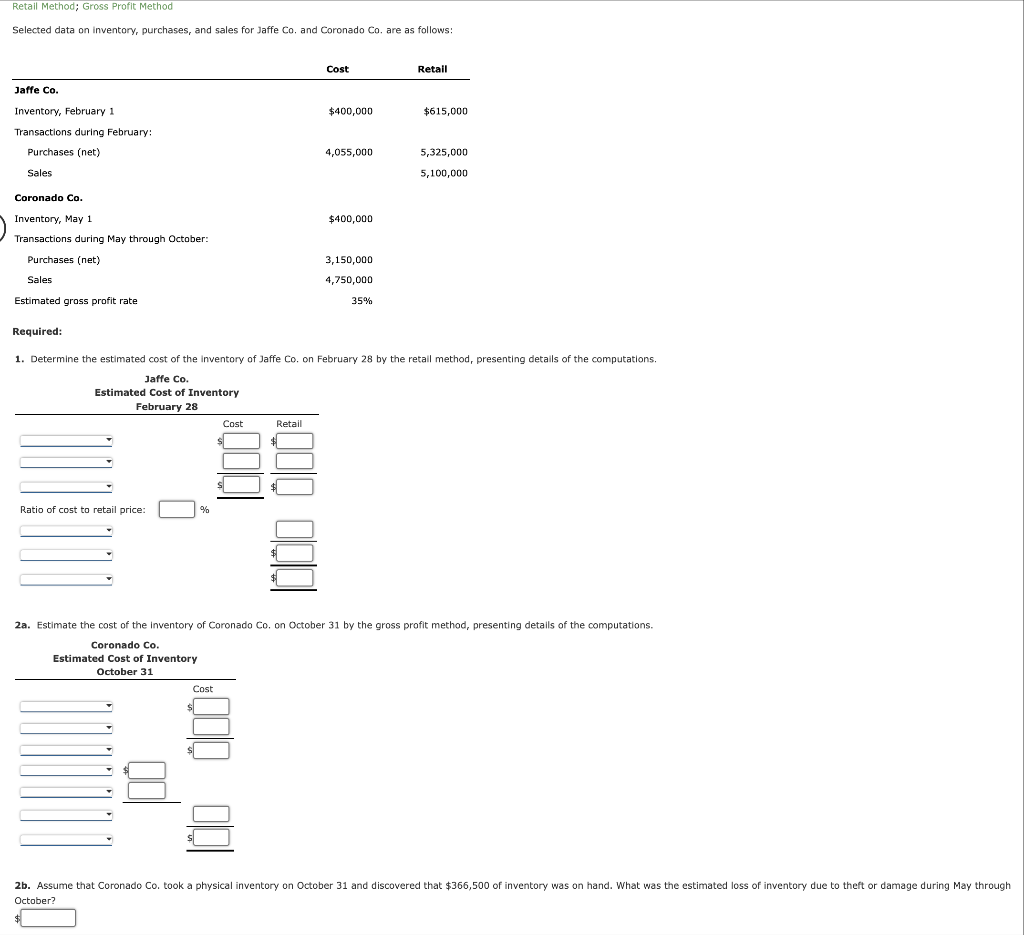Click the first Cost input in Coronado schedule
This screenshot has height=935, width=1024.
210,706
